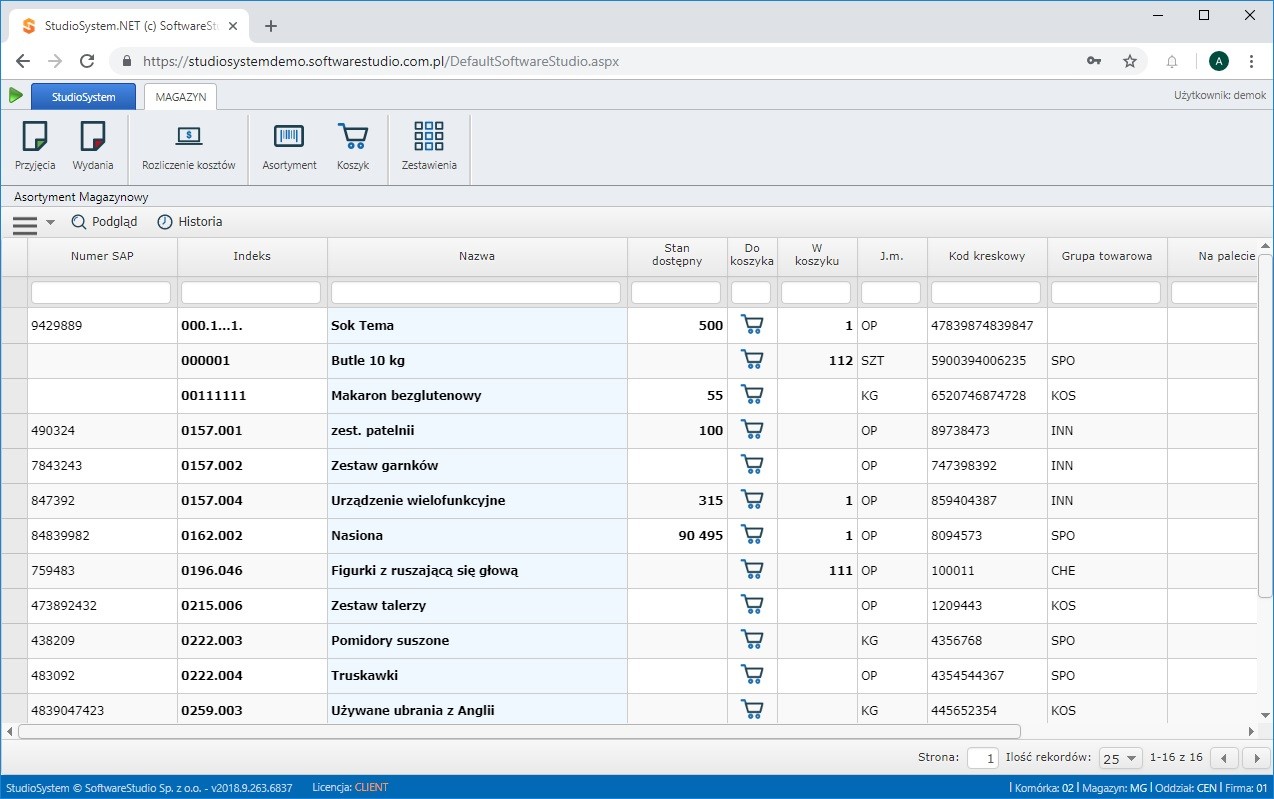This screenshot has width=1274, height=799.
Task: Click the Podgląd button
Action: [105, 222]
